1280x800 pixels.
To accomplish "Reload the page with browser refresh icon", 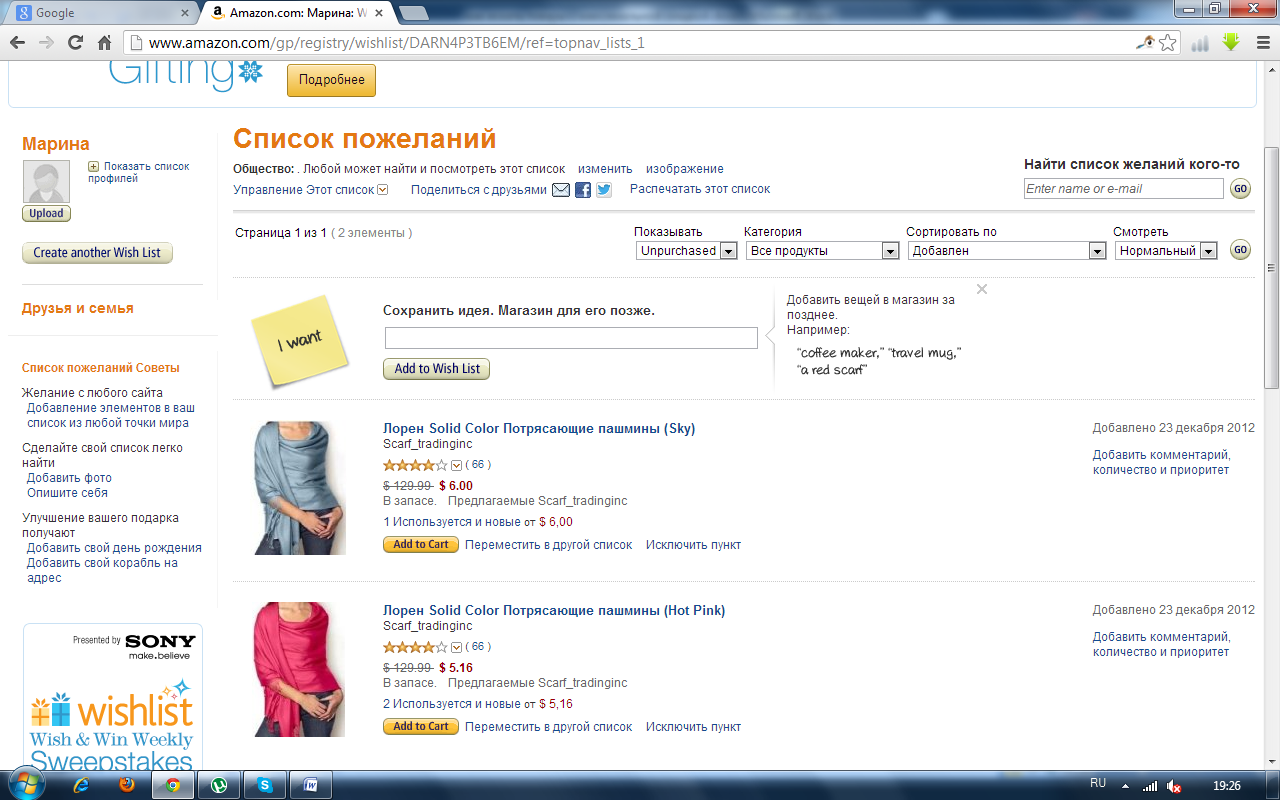I will point(75,43).
